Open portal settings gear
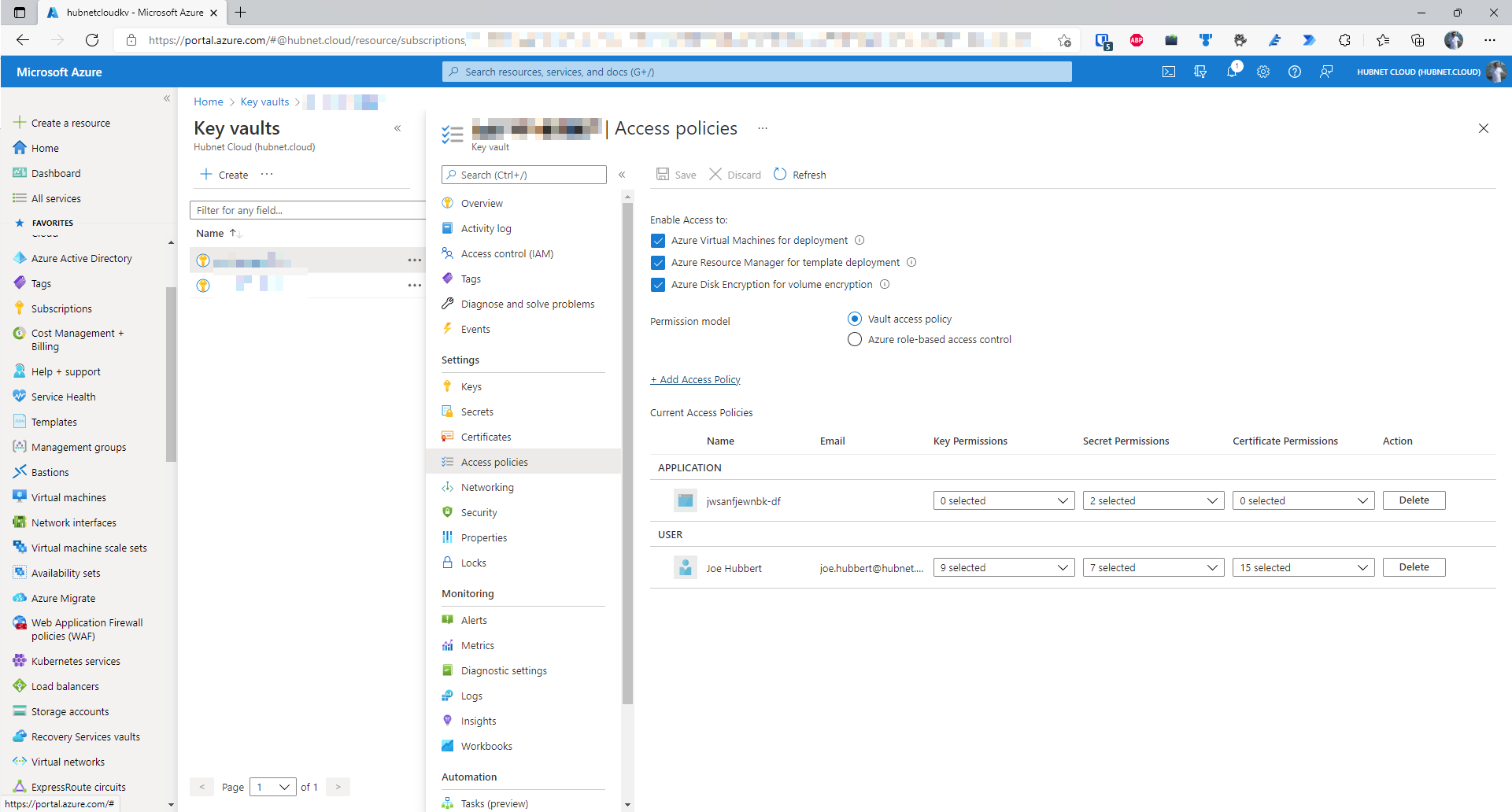1512x812 pixels. (x=1263, y=72)
